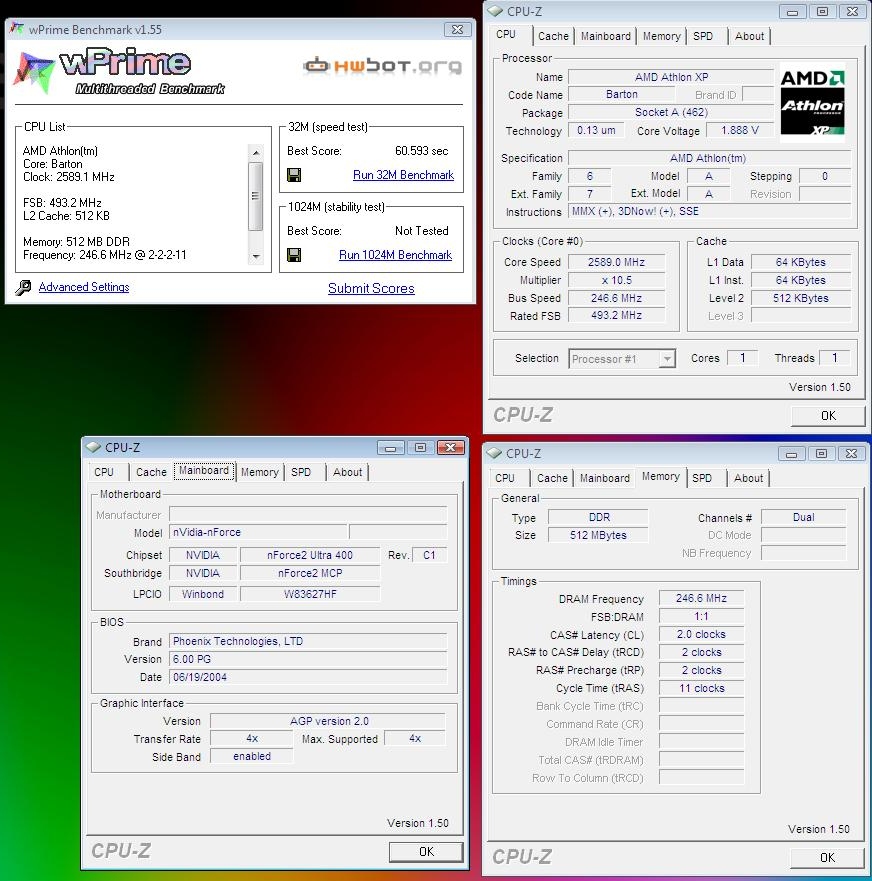Close the wPrime Benchmark window

point(457,30)
